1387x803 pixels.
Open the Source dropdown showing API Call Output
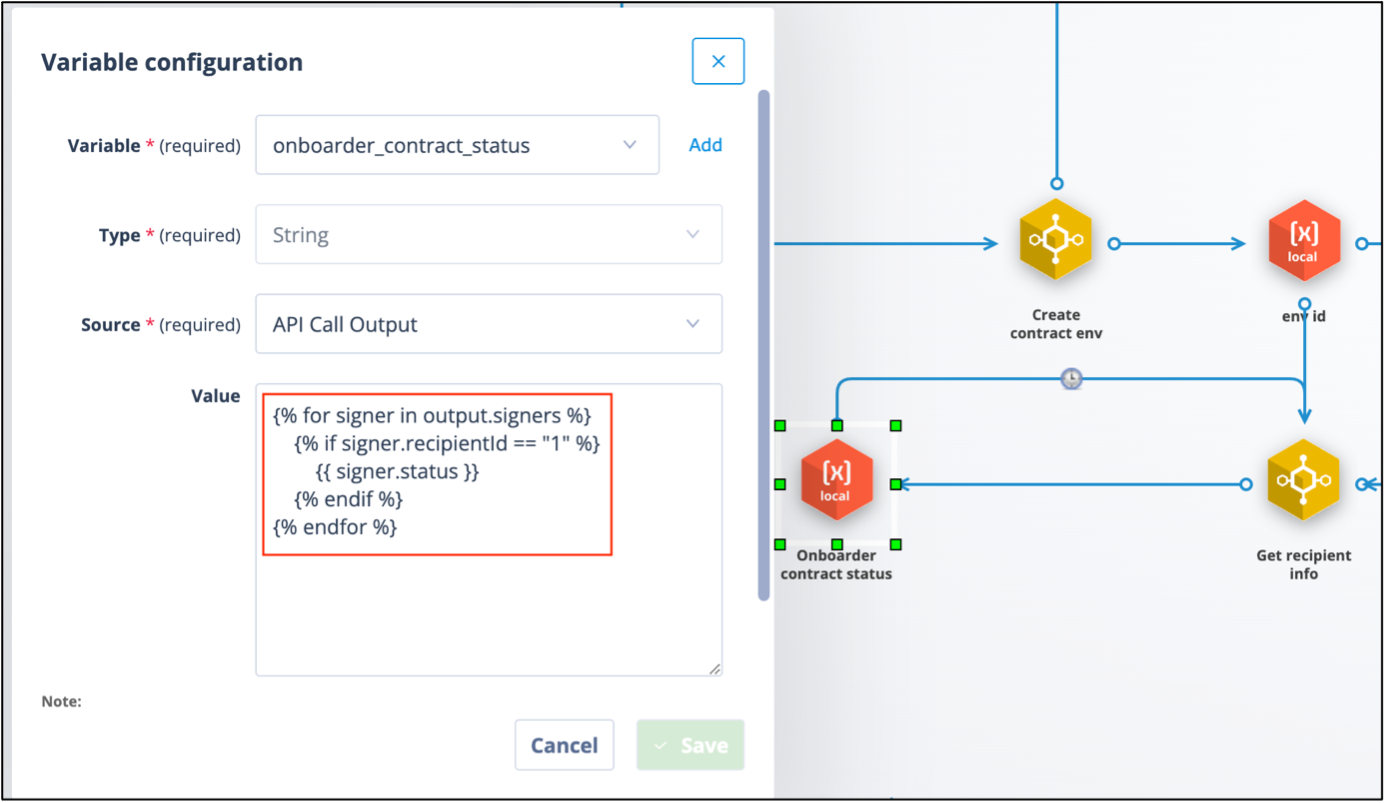(489, 324)
